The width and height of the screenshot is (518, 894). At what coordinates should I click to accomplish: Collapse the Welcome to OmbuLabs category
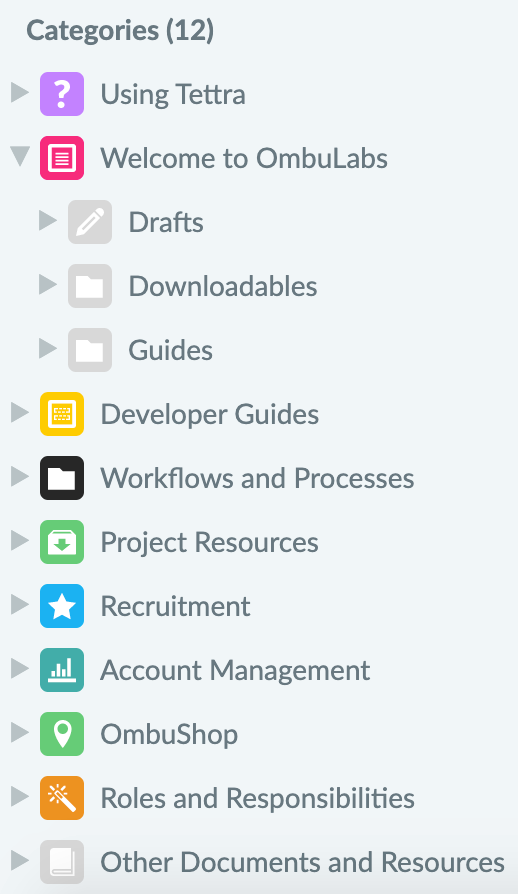[20, 157]
